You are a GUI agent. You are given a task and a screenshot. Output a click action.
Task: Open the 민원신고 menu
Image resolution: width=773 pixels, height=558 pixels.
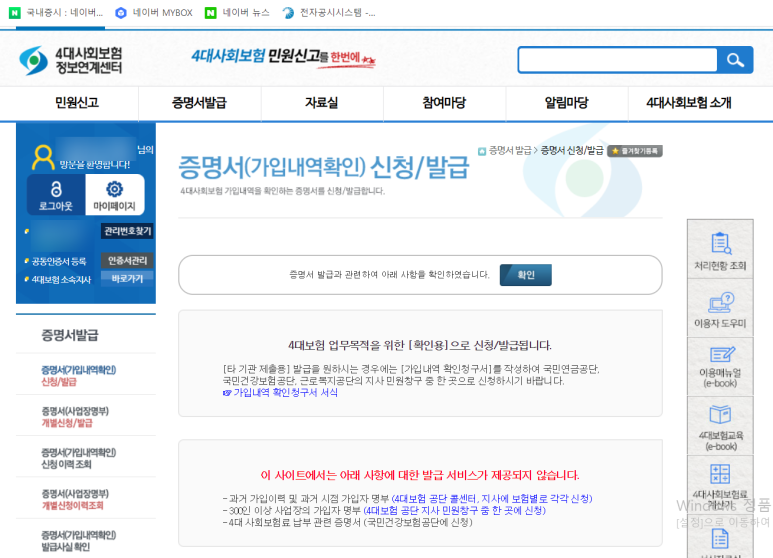tap(77, 103)
